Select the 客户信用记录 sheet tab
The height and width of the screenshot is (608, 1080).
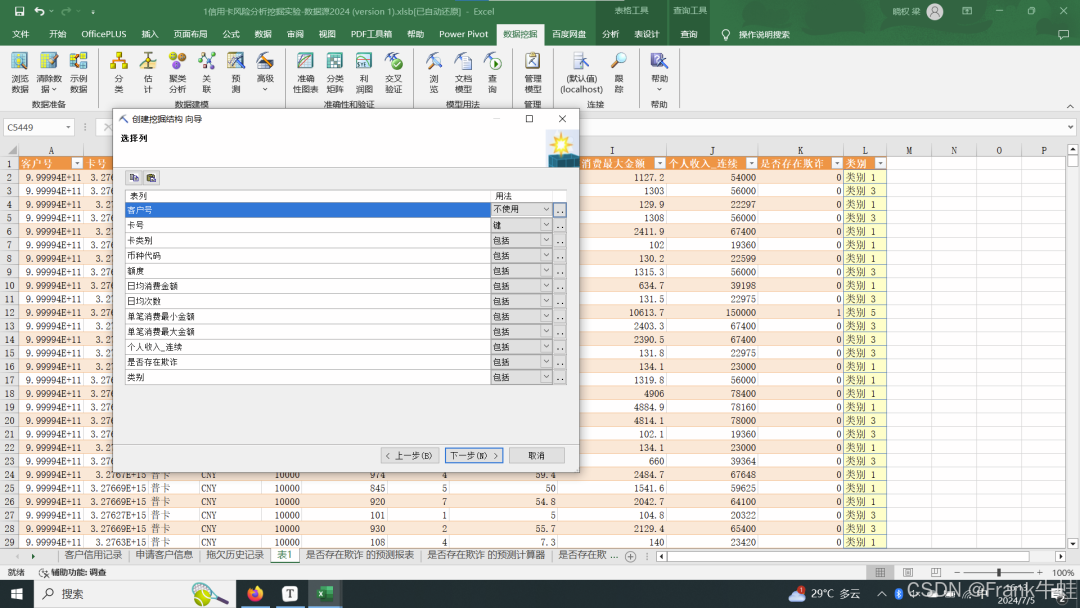(93, 555)
